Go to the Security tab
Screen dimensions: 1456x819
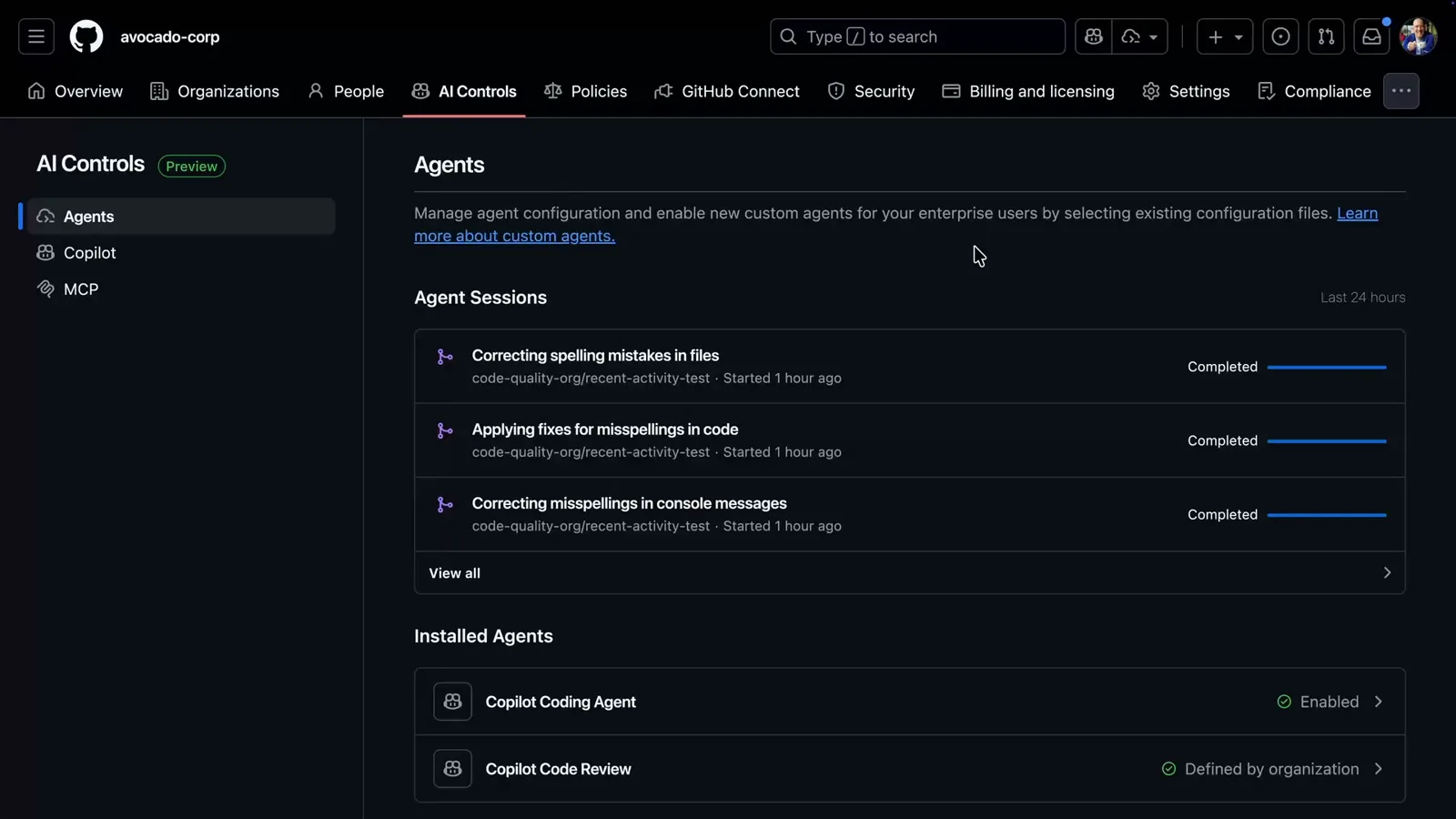(x=871, y=91)
